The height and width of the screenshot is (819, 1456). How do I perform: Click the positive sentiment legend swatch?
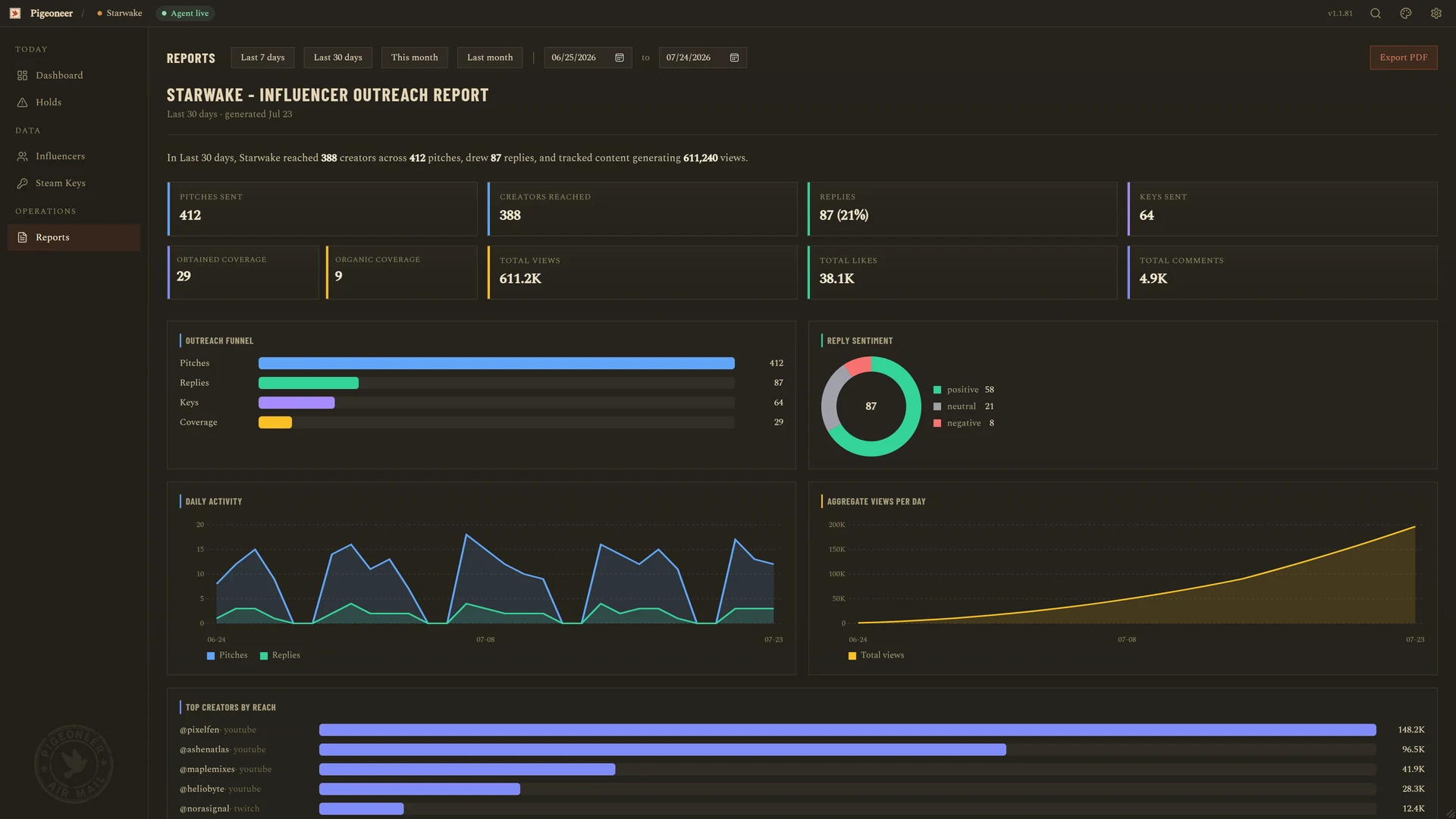937,390
